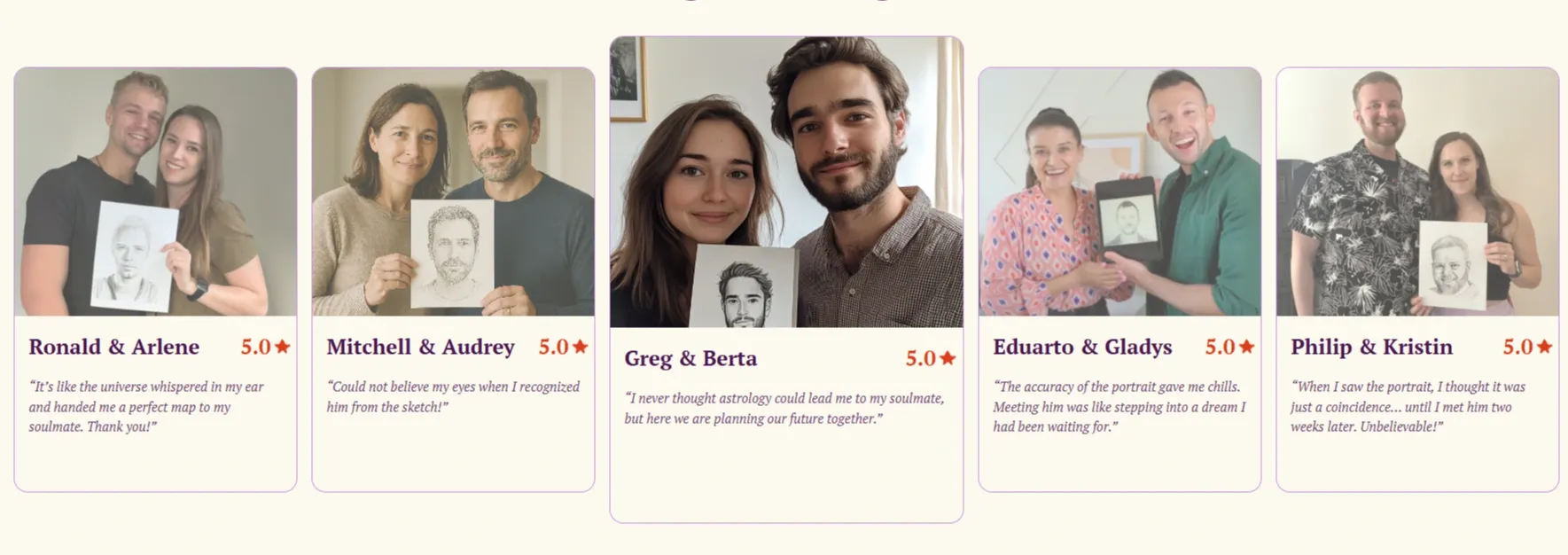Click the "thought it was just a coincidence" quote
The width and height of the screenshot is (1568, 555).
pyautogui.click(x=1408, y=406)
